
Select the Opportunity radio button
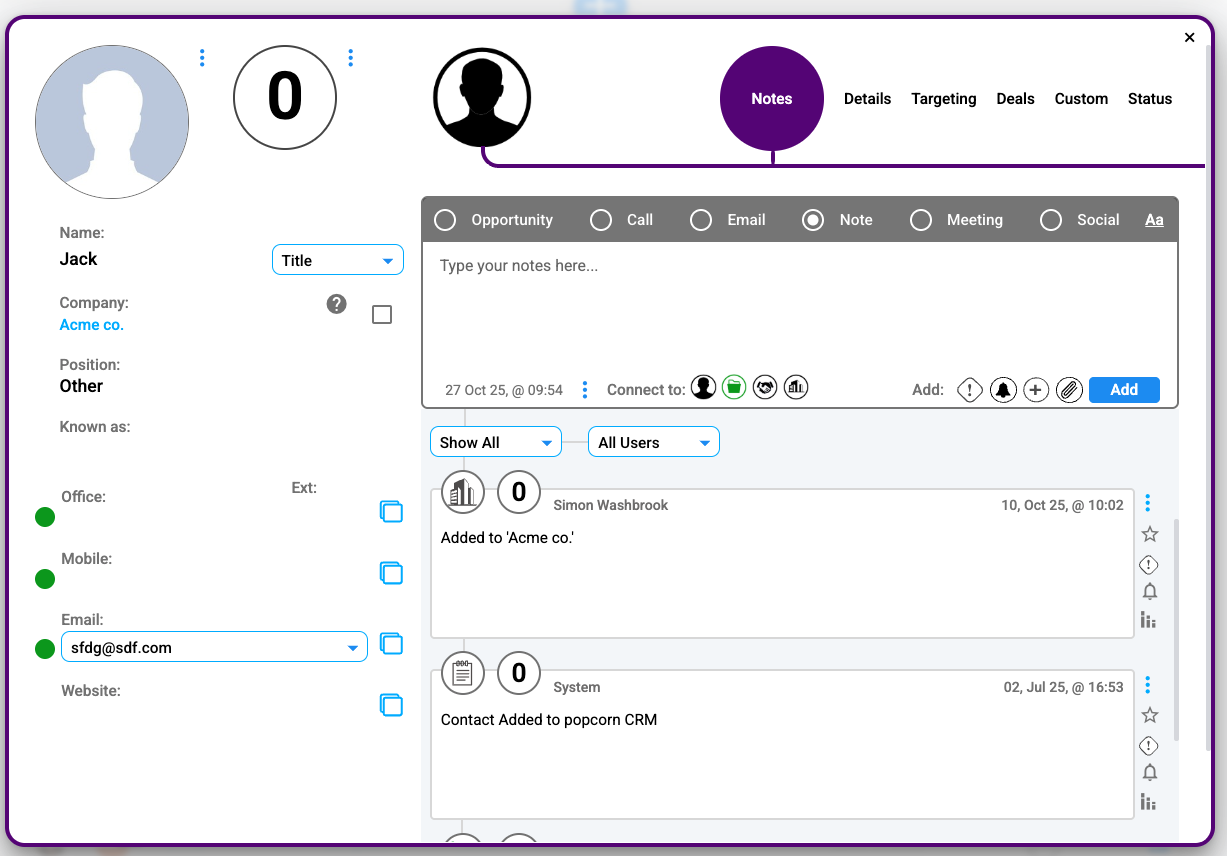[x=444, y=220]
